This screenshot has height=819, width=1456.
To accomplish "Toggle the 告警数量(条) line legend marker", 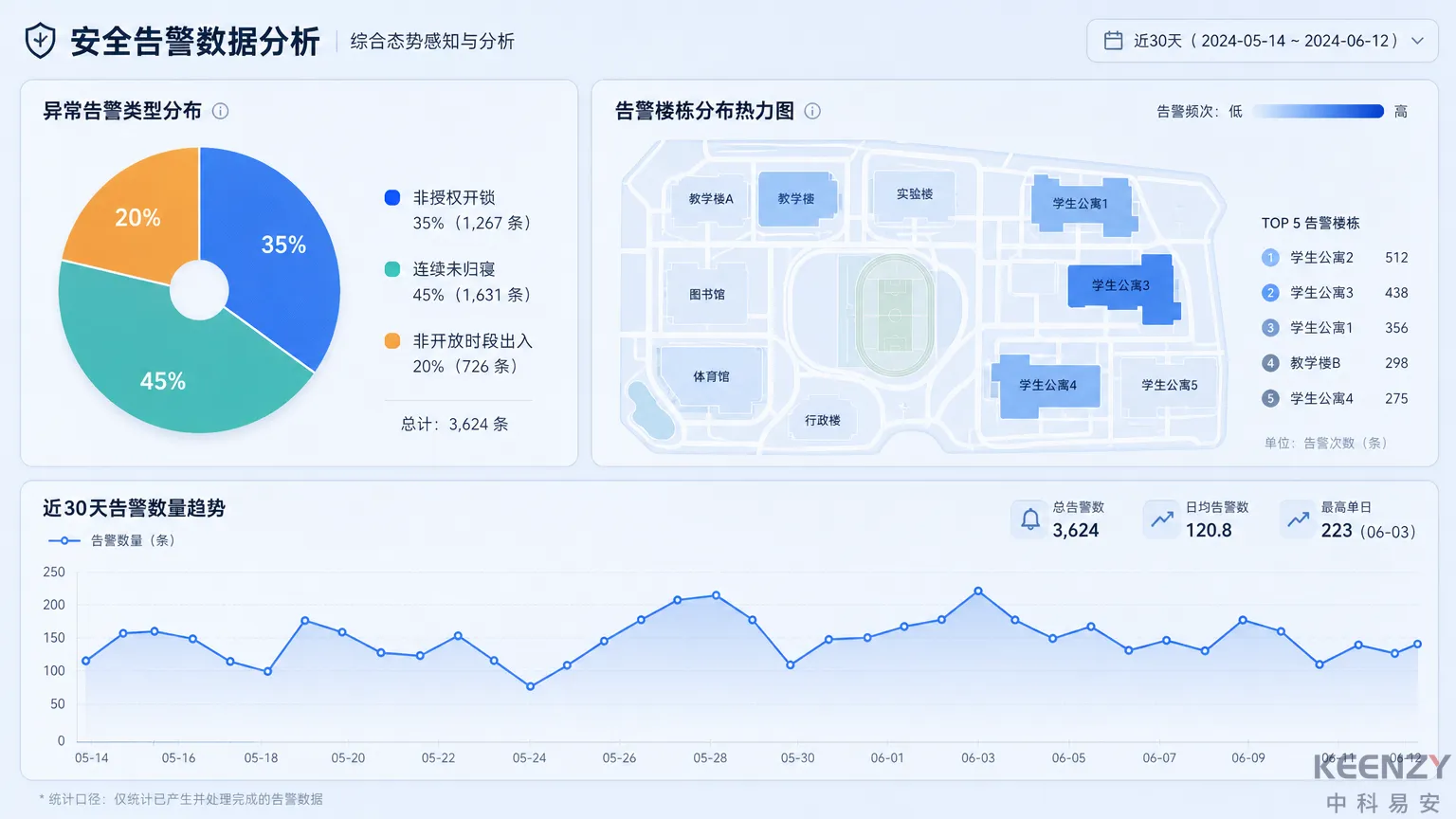I will click(x=64, y=540).
